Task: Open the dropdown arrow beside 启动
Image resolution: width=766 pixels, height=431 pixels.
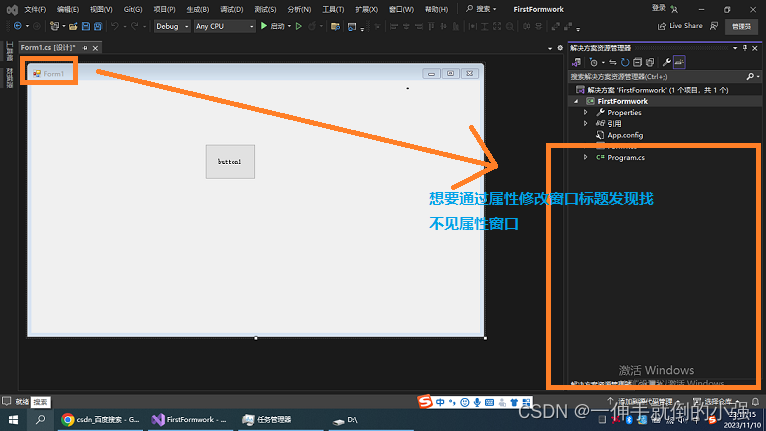Action: tap(289, 26)
